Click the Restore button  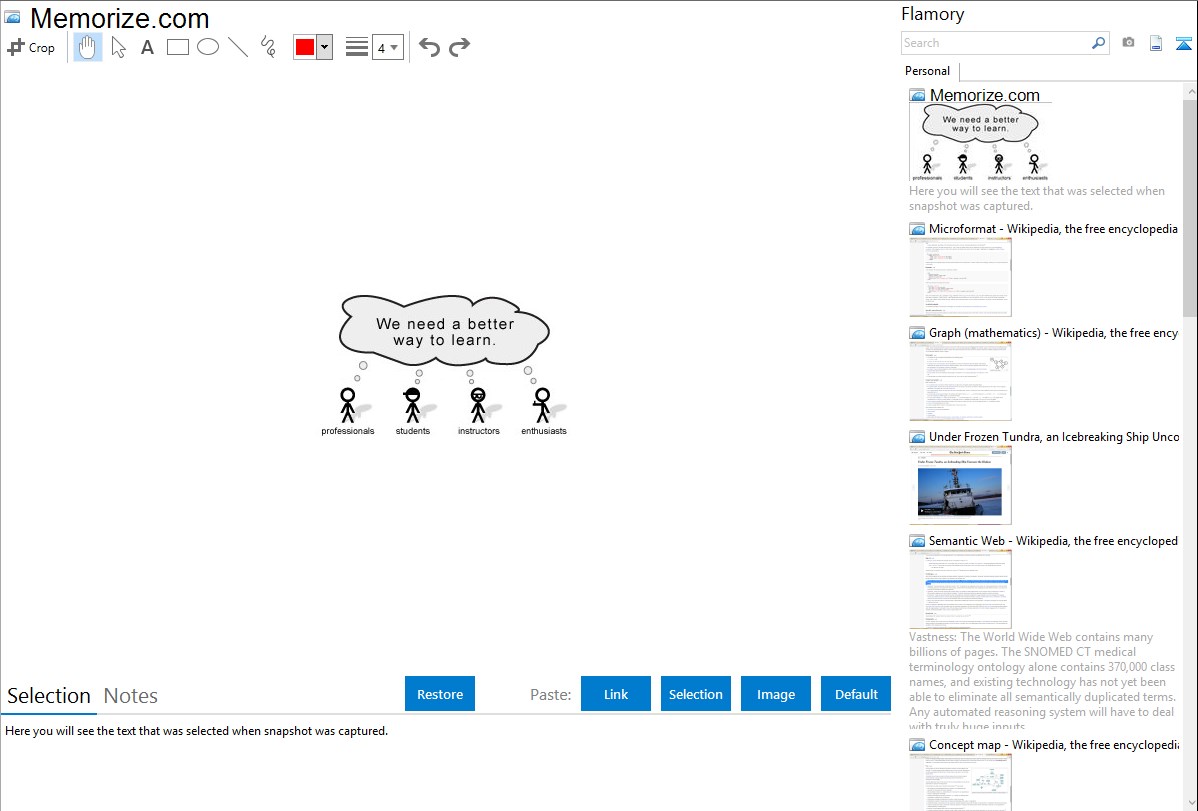(440, 694)
